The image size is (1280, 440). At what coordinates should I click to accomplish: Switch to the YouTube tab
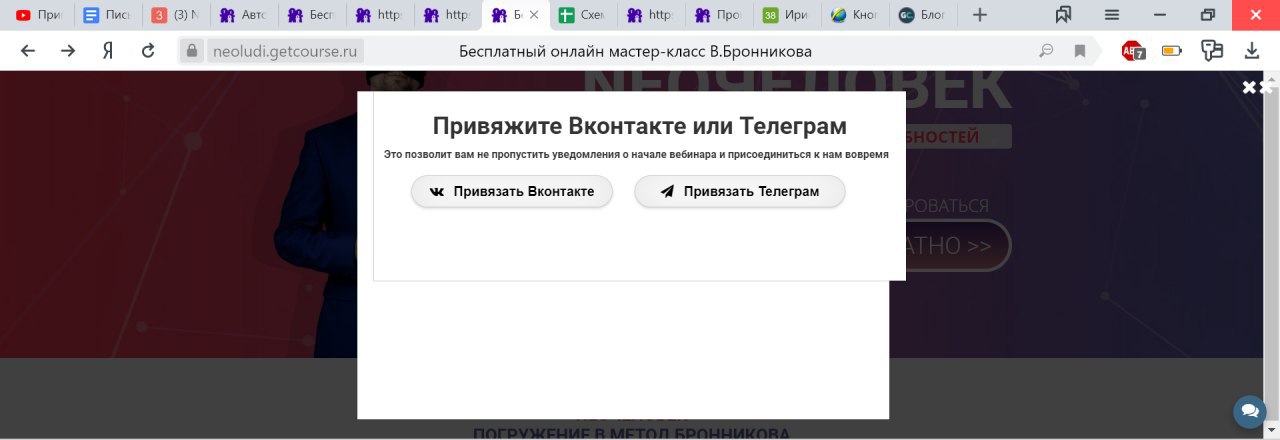39,15
